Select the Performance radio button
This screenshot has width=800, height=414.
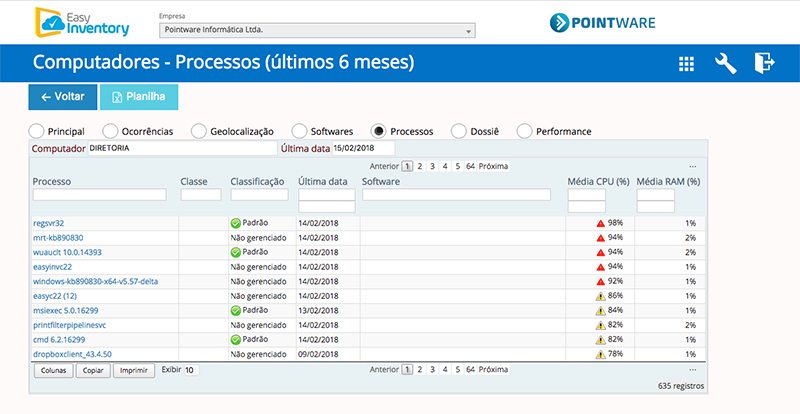524,131
